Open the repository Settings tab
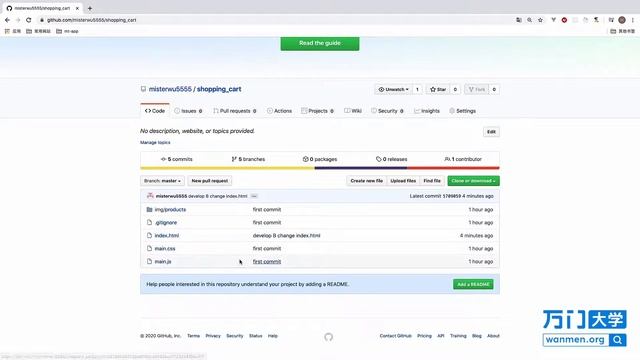The image size is (640, 360). 462,111
